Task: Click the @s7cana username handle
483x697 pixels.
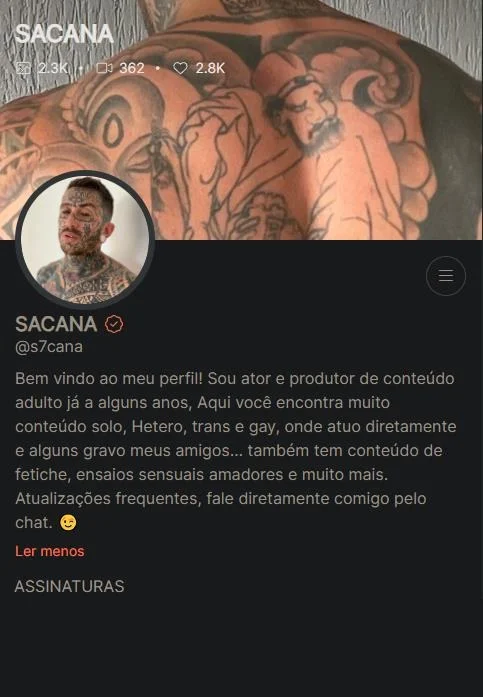Action: [x=49, y=347]
